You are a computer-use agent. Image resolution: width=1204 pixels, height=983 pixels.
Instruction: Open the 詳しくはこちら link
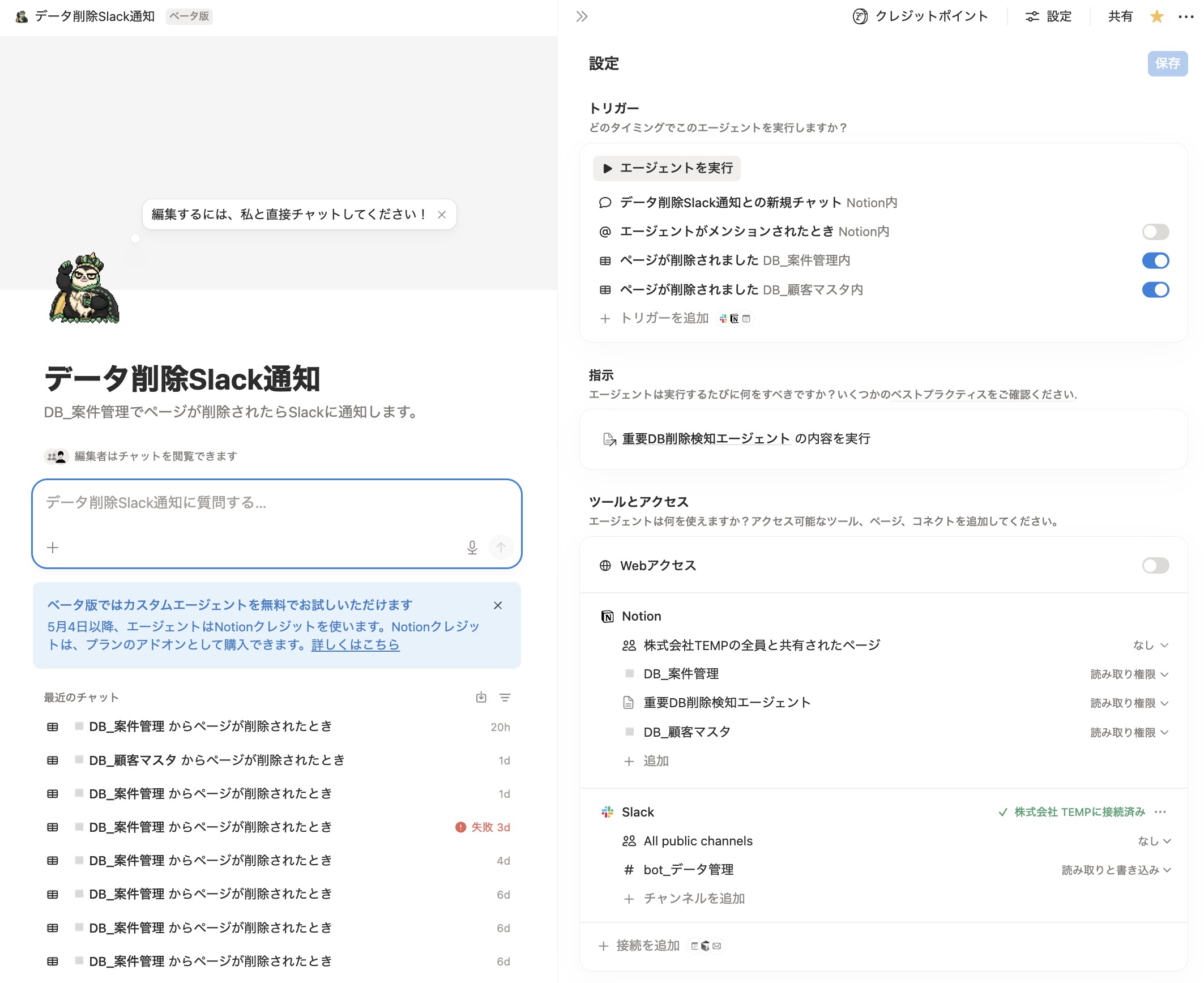tap(356, 645)
